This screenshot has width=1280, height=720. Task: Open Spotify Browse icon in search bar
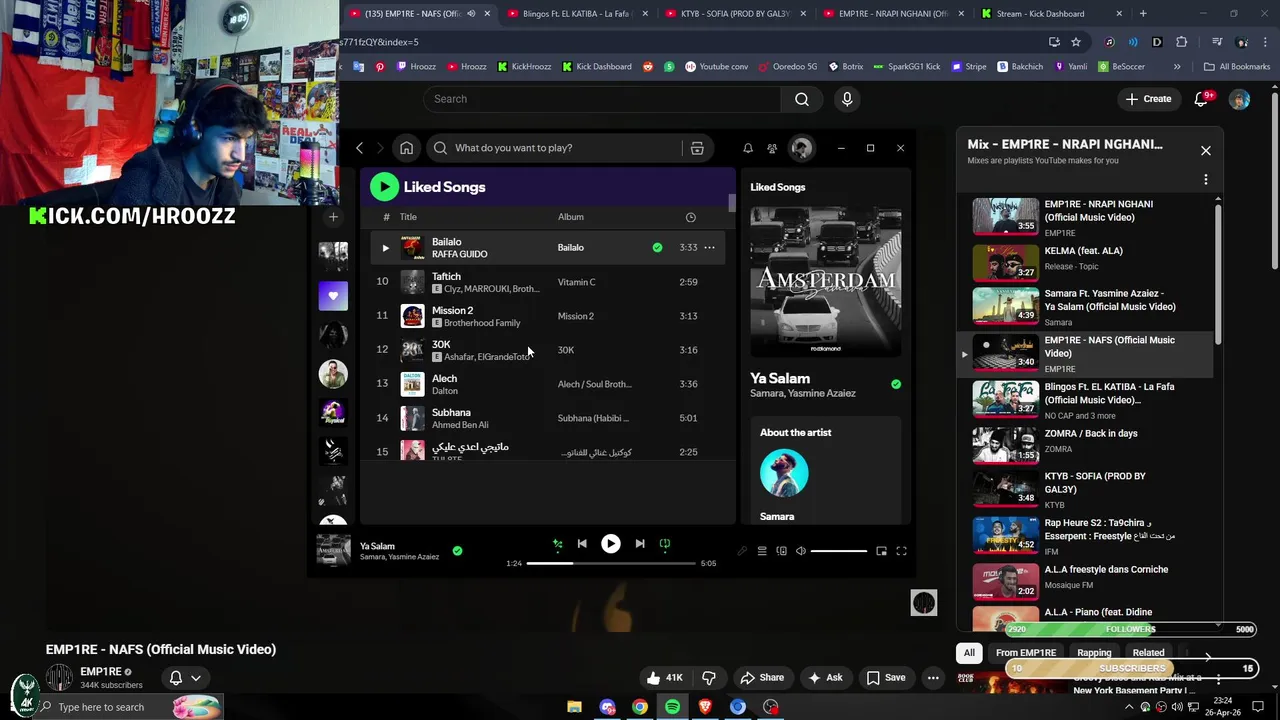697,148
